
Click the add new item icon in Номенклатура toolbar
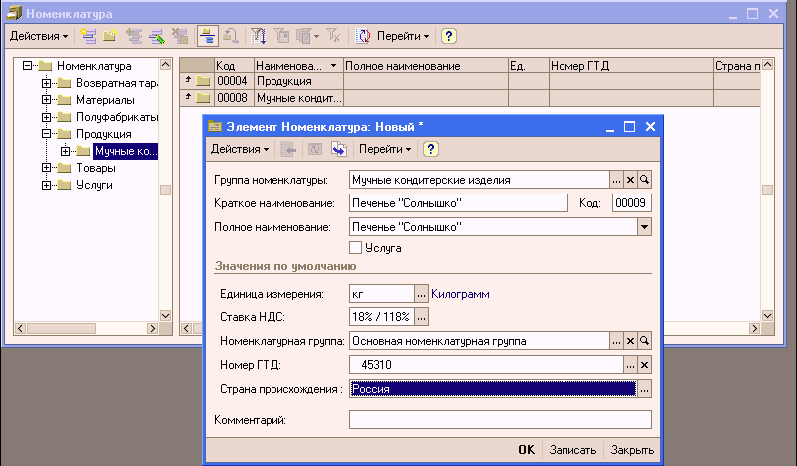(90, 36)
